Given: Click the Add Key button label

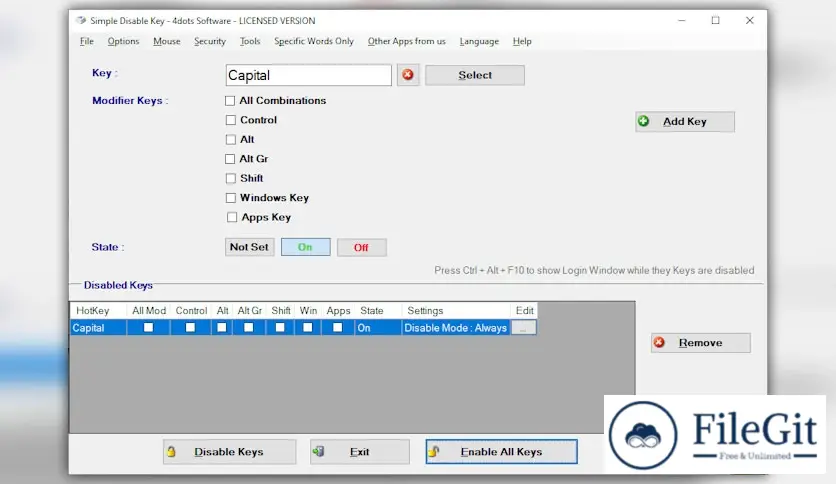Looking at the screenshot, I should 685,122.
